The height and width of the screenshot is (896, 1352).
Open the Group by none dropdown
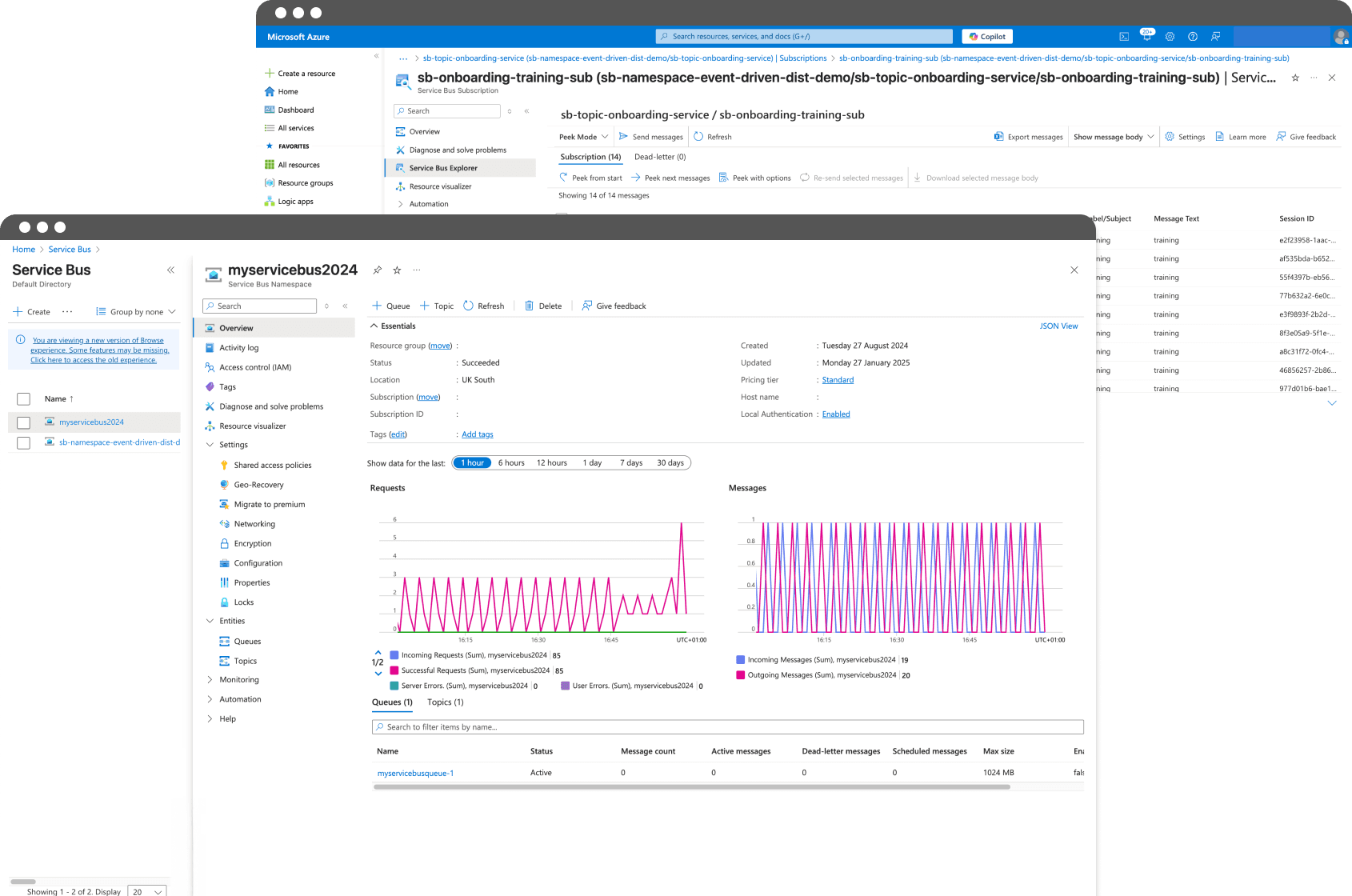pos(136,312)
